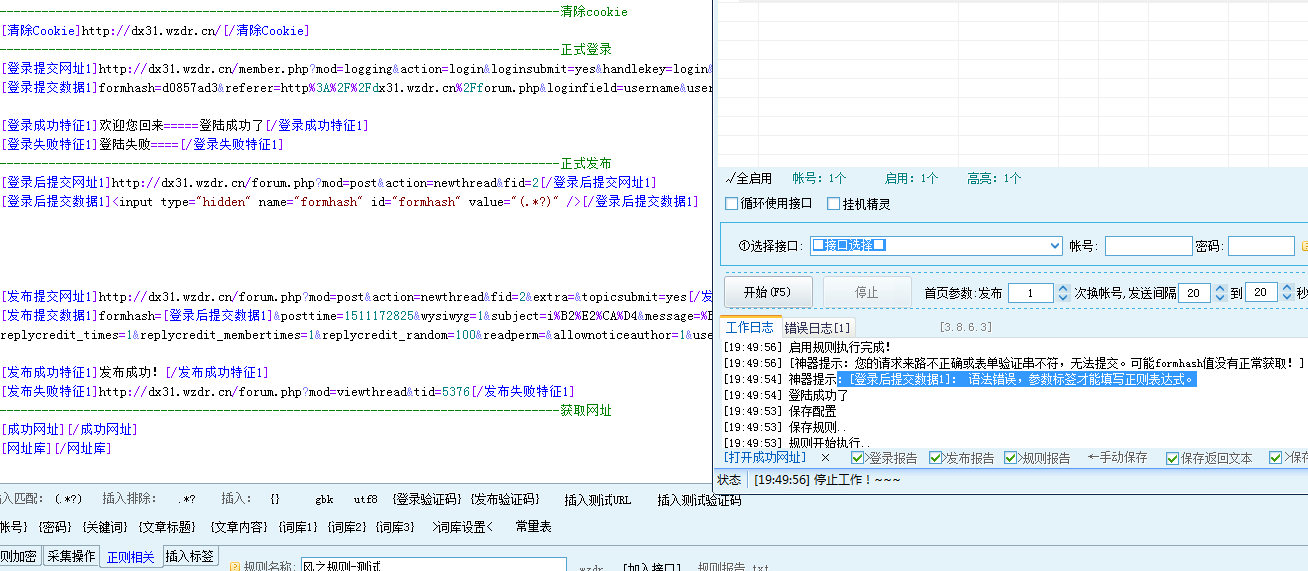Click the [发布失败特征1] rule line
Screen dimensions: 1308x571
coord(287,392)
